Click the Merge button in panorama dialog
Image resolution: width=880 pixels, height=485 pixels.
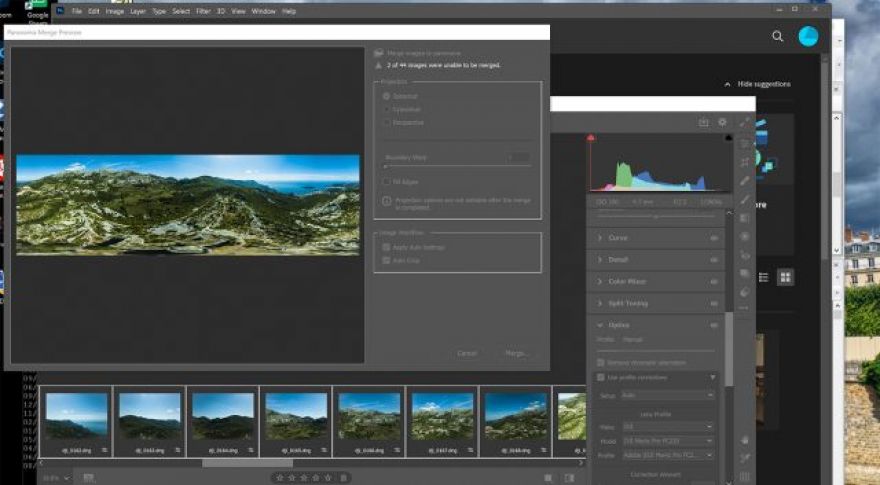[515, 353]
